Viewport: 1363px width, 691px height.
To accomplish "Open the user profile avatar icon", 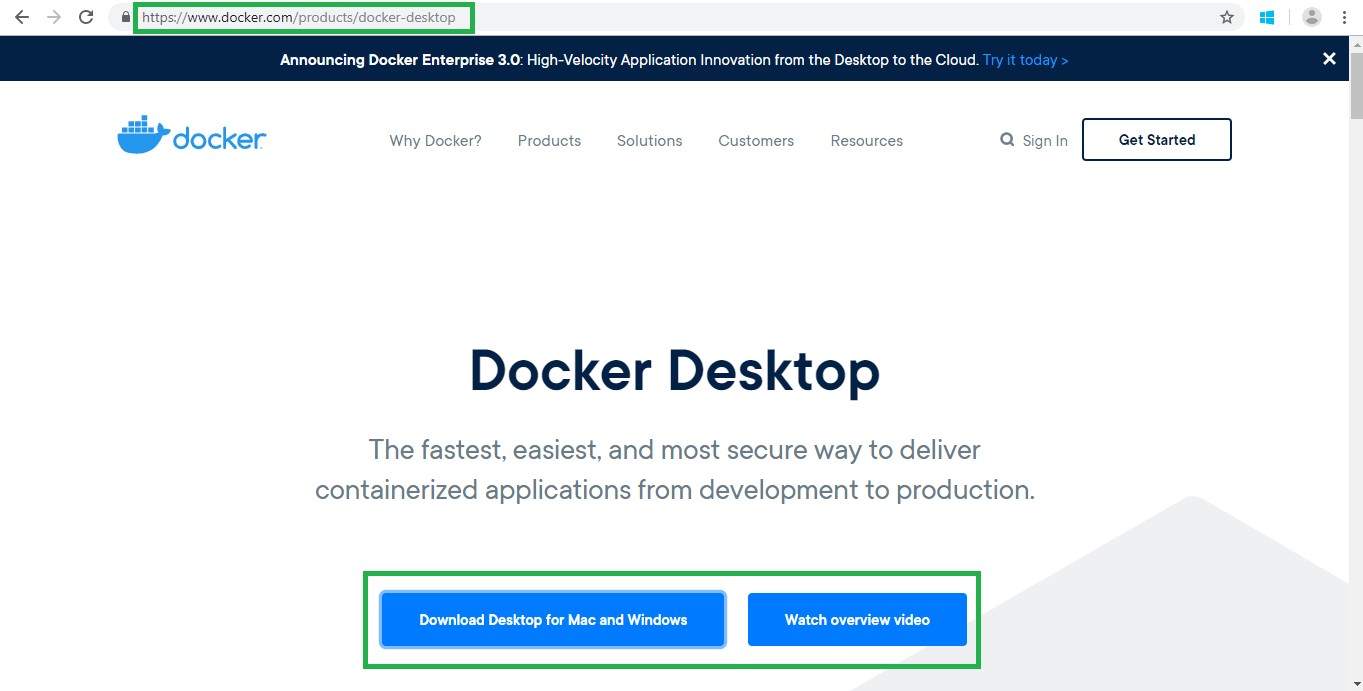I will (1312, 17).
